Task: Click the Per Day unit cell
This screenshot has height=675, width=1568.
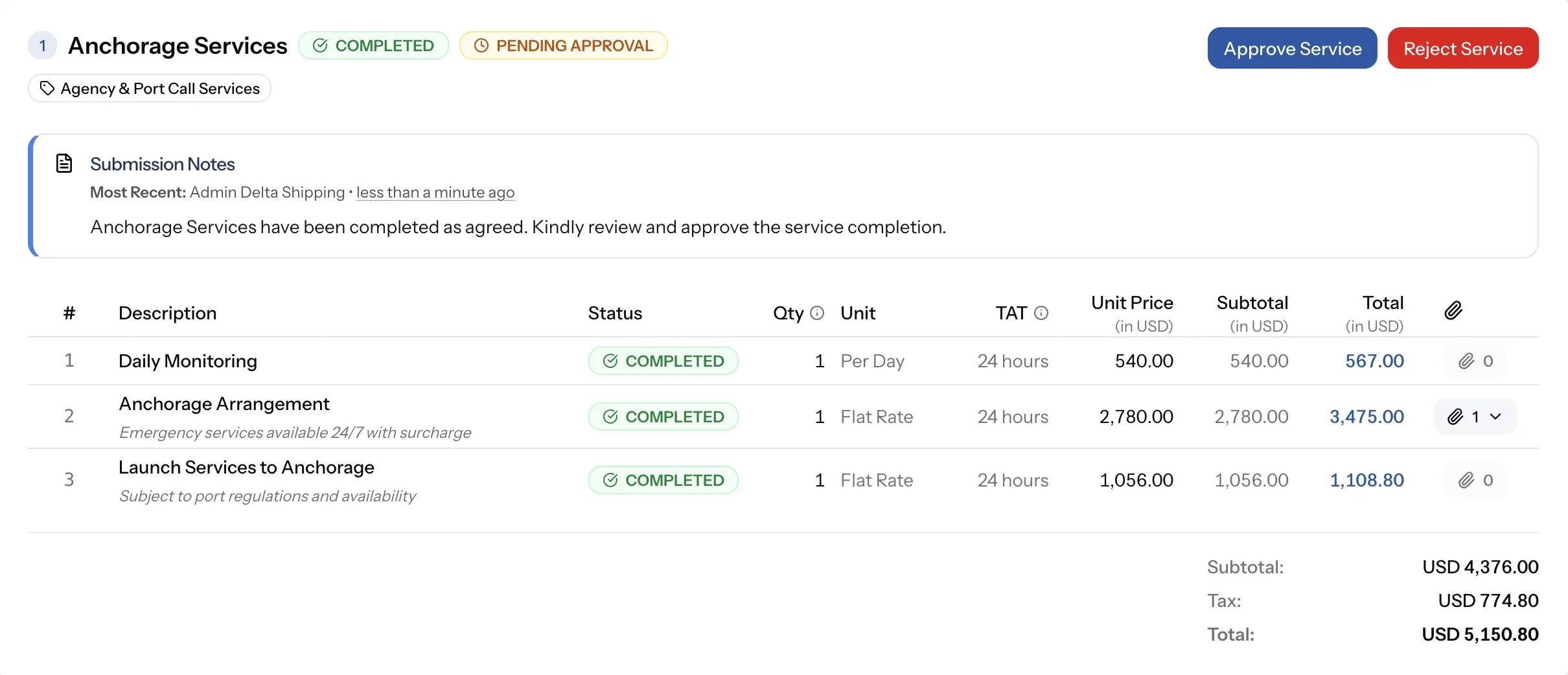Action: point(872,361)
